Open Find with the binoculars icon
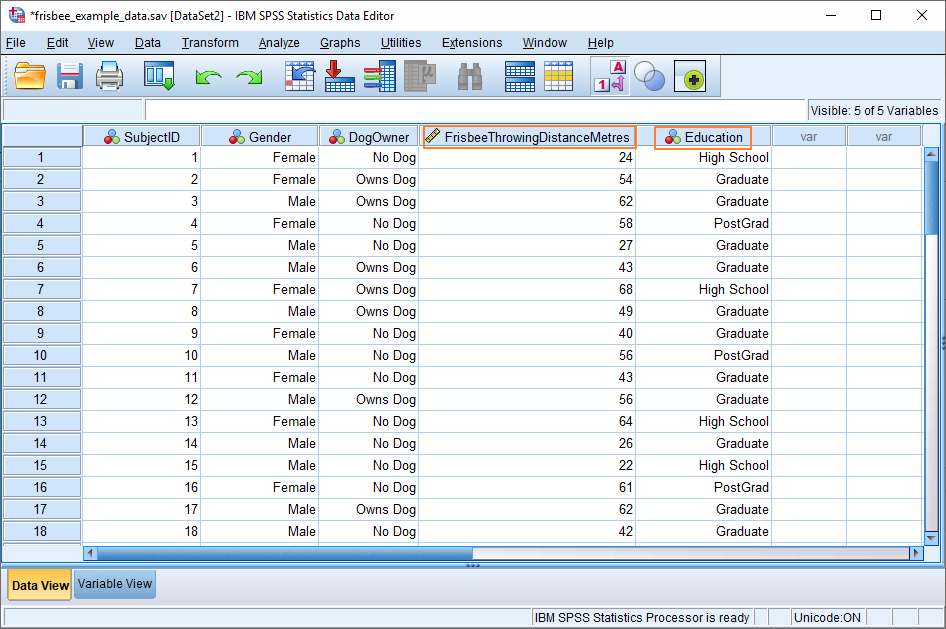The image size is (946, 629). (x=470, y=77)
